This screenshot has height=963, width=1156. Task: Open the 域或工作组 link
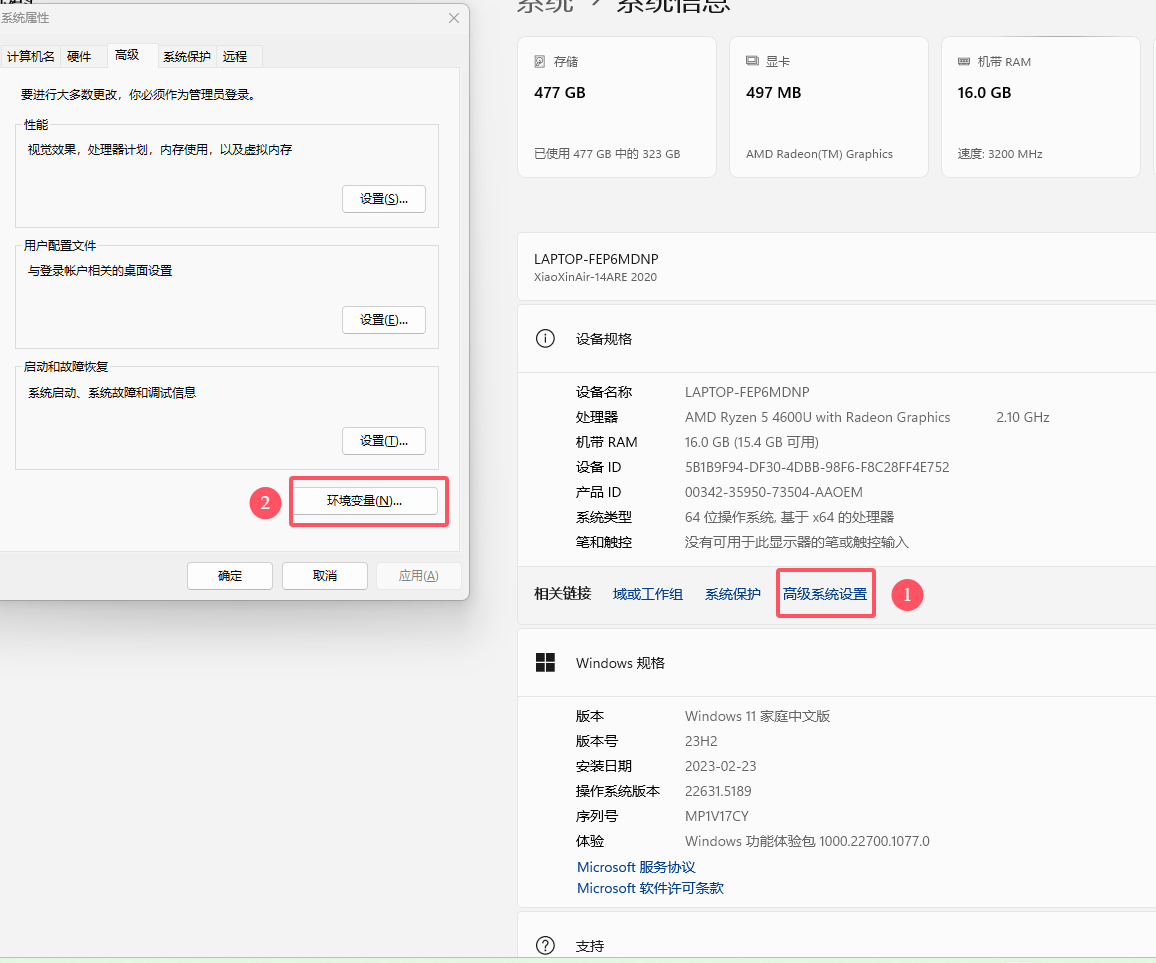(647, 594)
